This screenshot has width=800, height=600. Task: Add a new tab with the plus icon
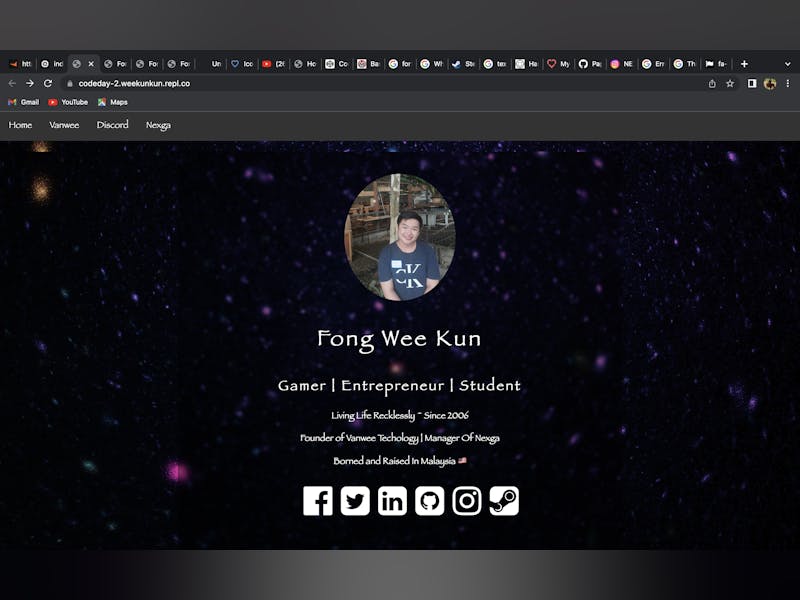coord(744,64)
